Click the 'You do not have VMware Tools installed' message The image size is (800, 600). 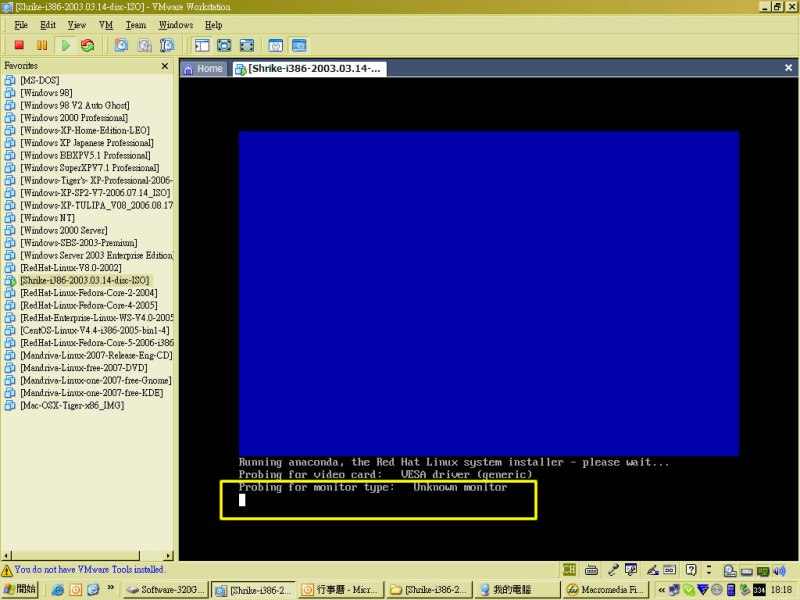[x=90, y=569]
